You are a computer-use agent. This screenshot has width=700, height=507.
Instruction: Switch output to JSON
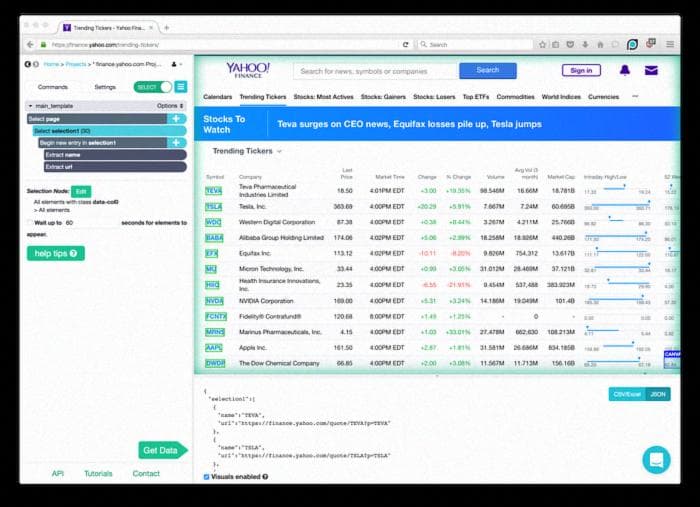(658, 394)
